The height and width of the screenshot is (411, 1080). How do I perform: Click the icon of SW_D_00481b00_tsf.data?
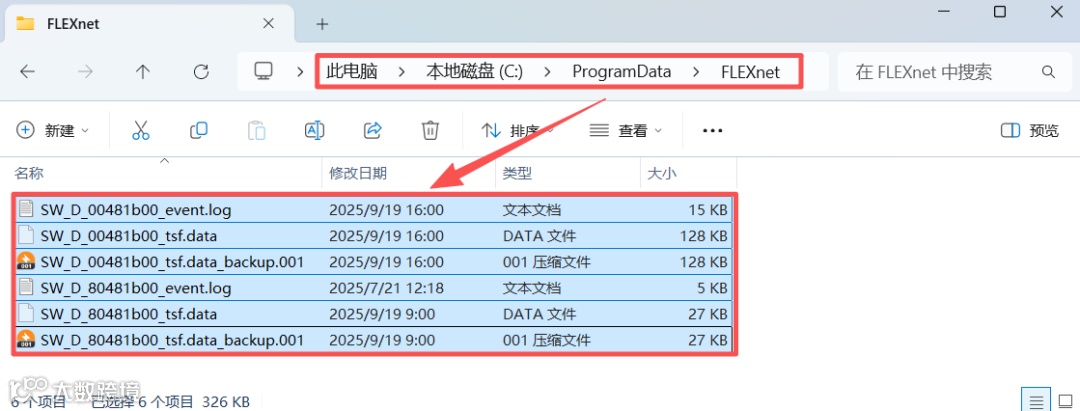26,236
